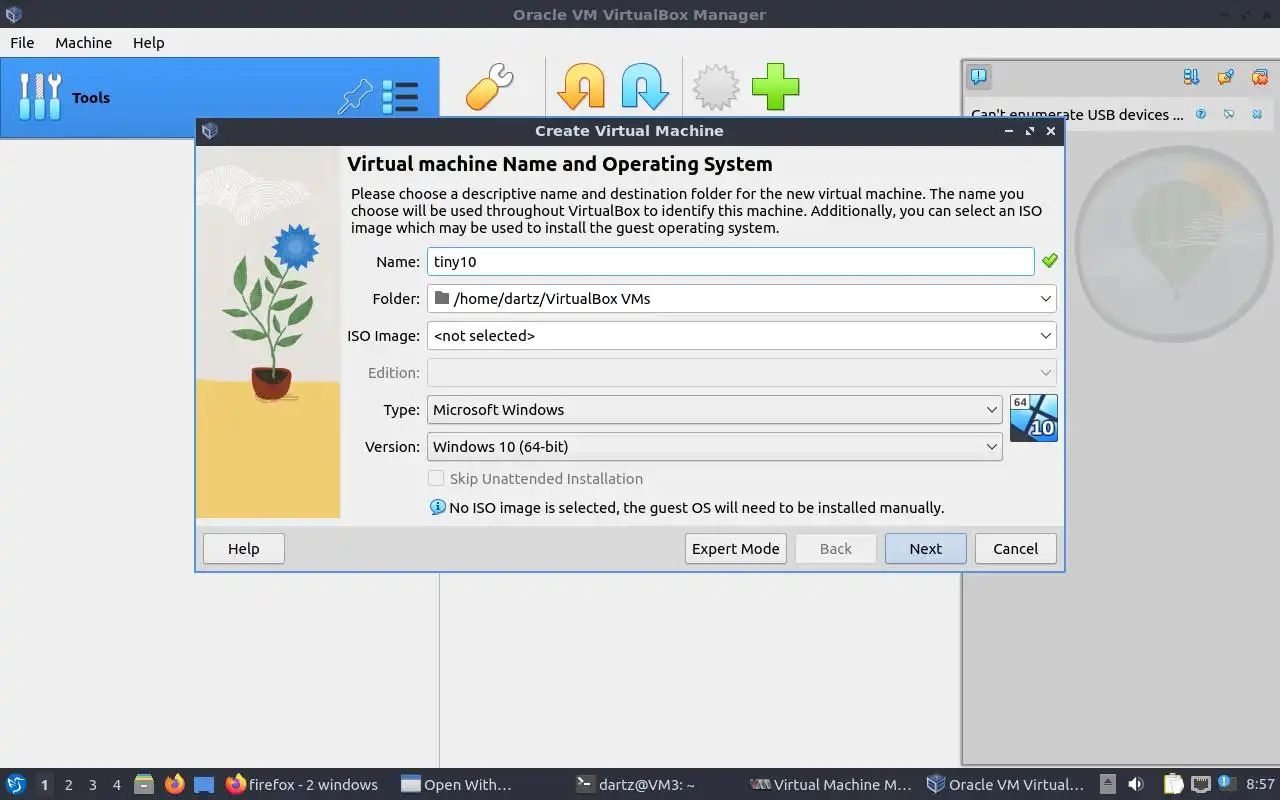Image resolution: width=1280 pixels, height=800 pixels.
Task: Click the Next button
Action: point(925,548)
